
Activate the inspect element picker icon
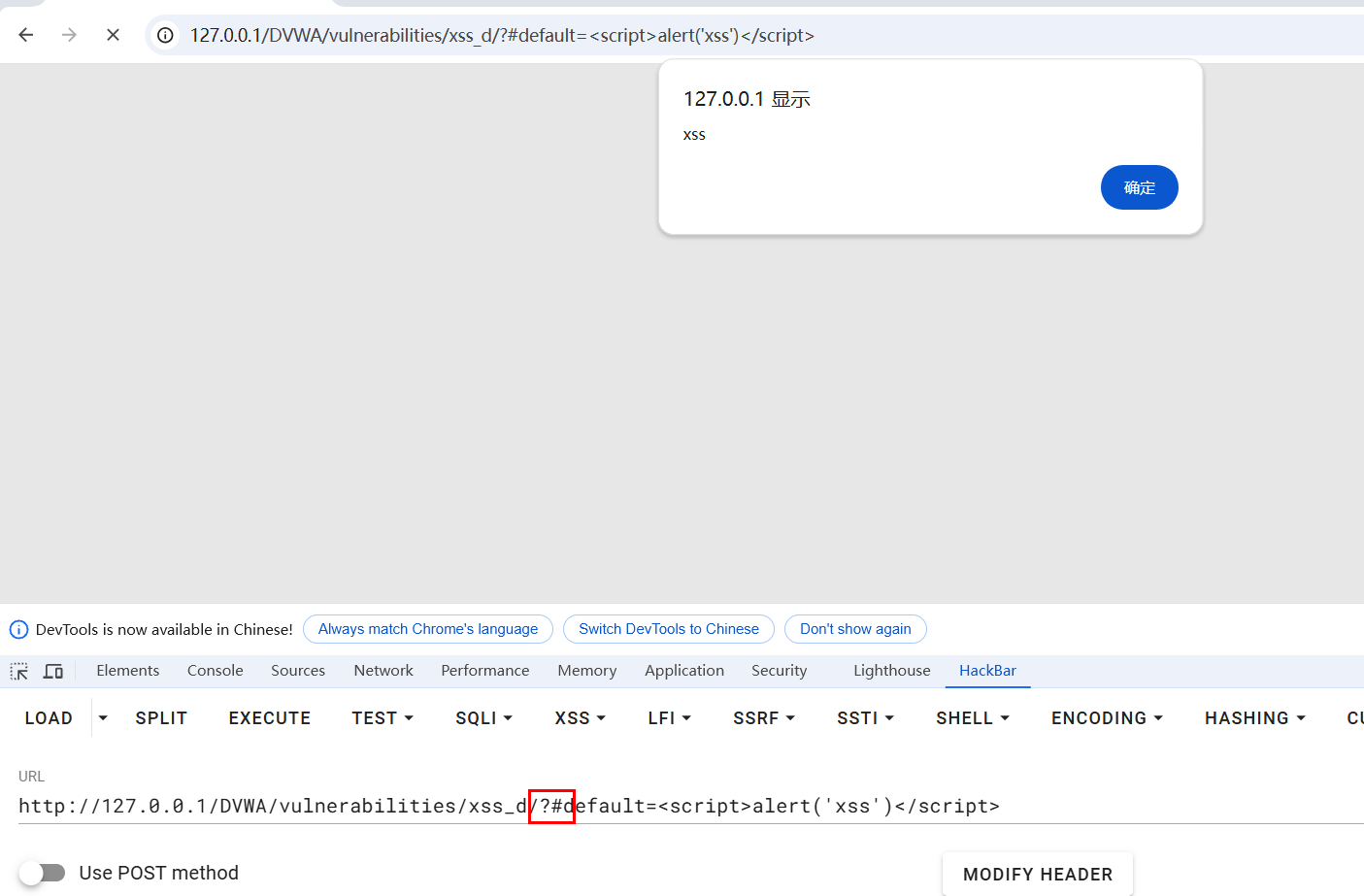[x=19, y=671]
